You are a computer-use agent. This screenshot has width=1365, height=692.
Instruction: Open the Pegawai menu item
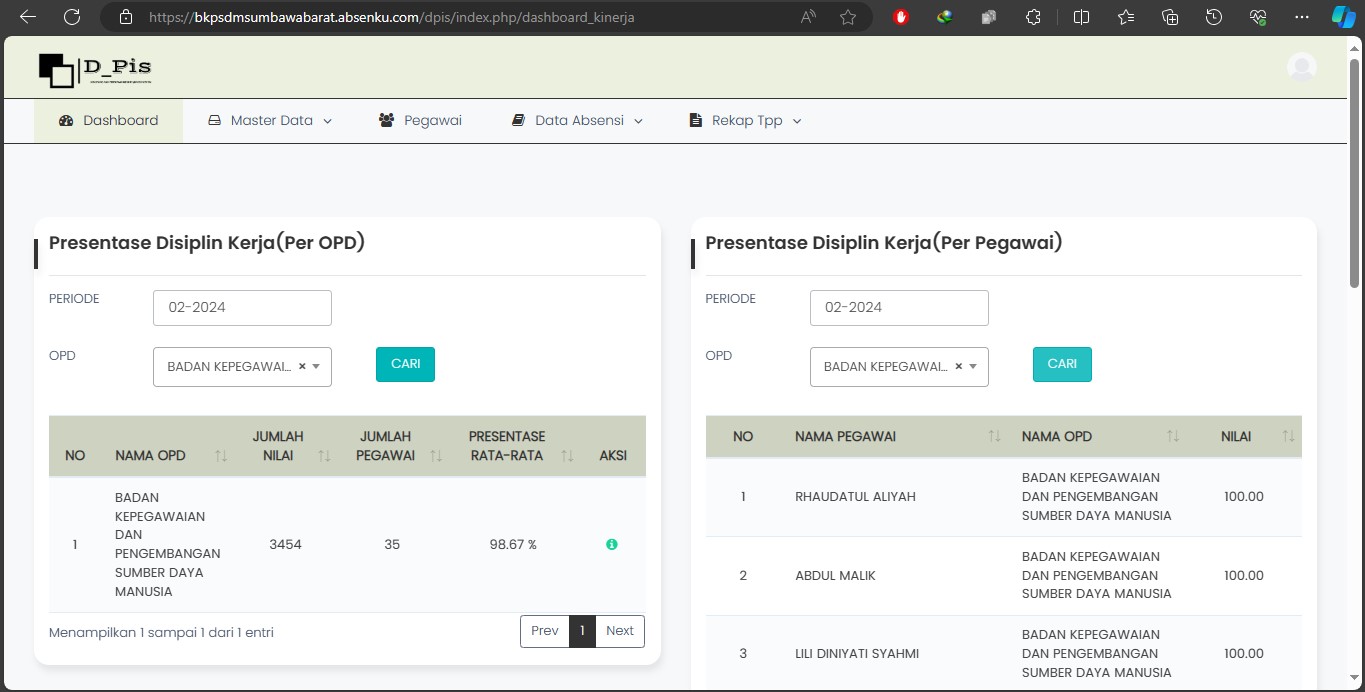420,121
